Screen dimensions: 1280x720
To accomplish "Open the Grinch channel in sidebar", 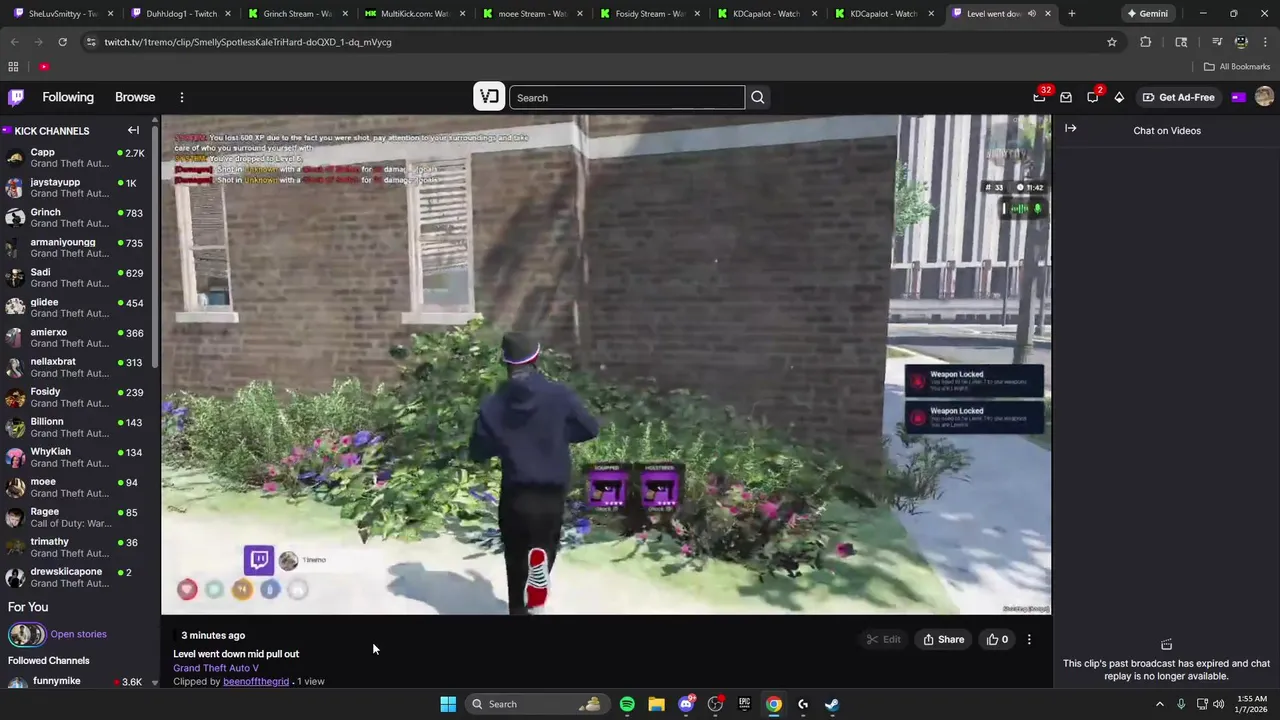I will pyautogui.click(x=77, y=218).
